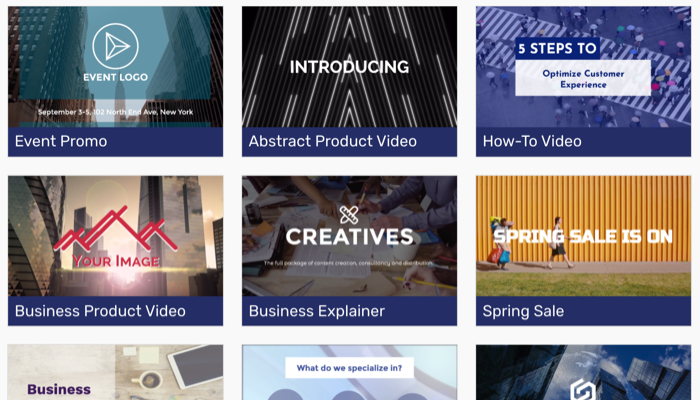
Task: Click the Abstract Product Video title label
Action: pos(333,142)
